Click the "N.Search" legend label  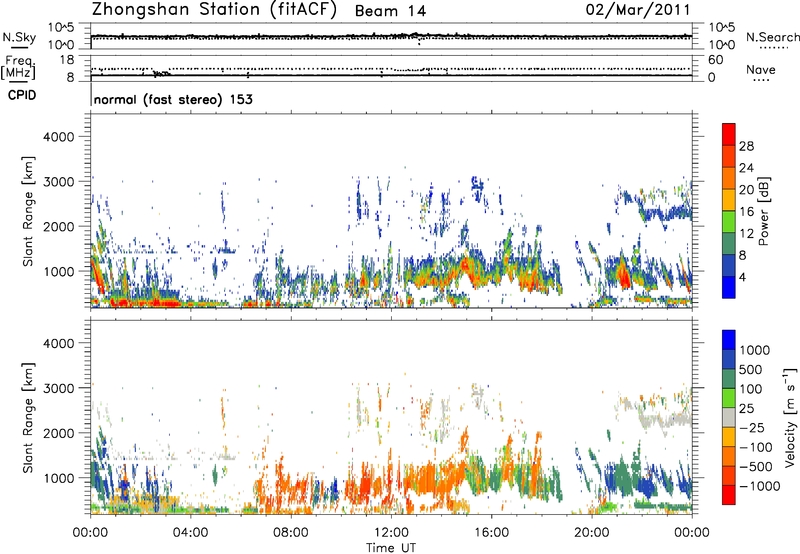[772, 37]
